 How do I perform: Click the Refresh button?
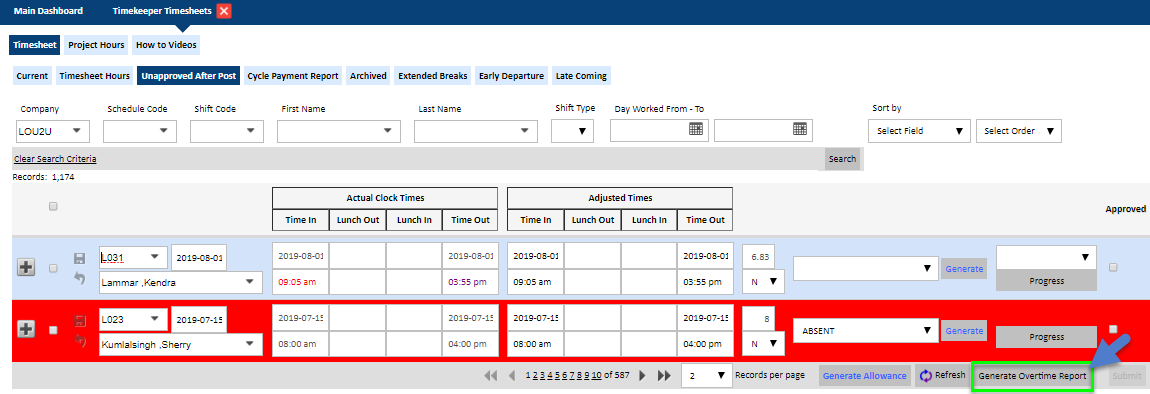(942, 376)
